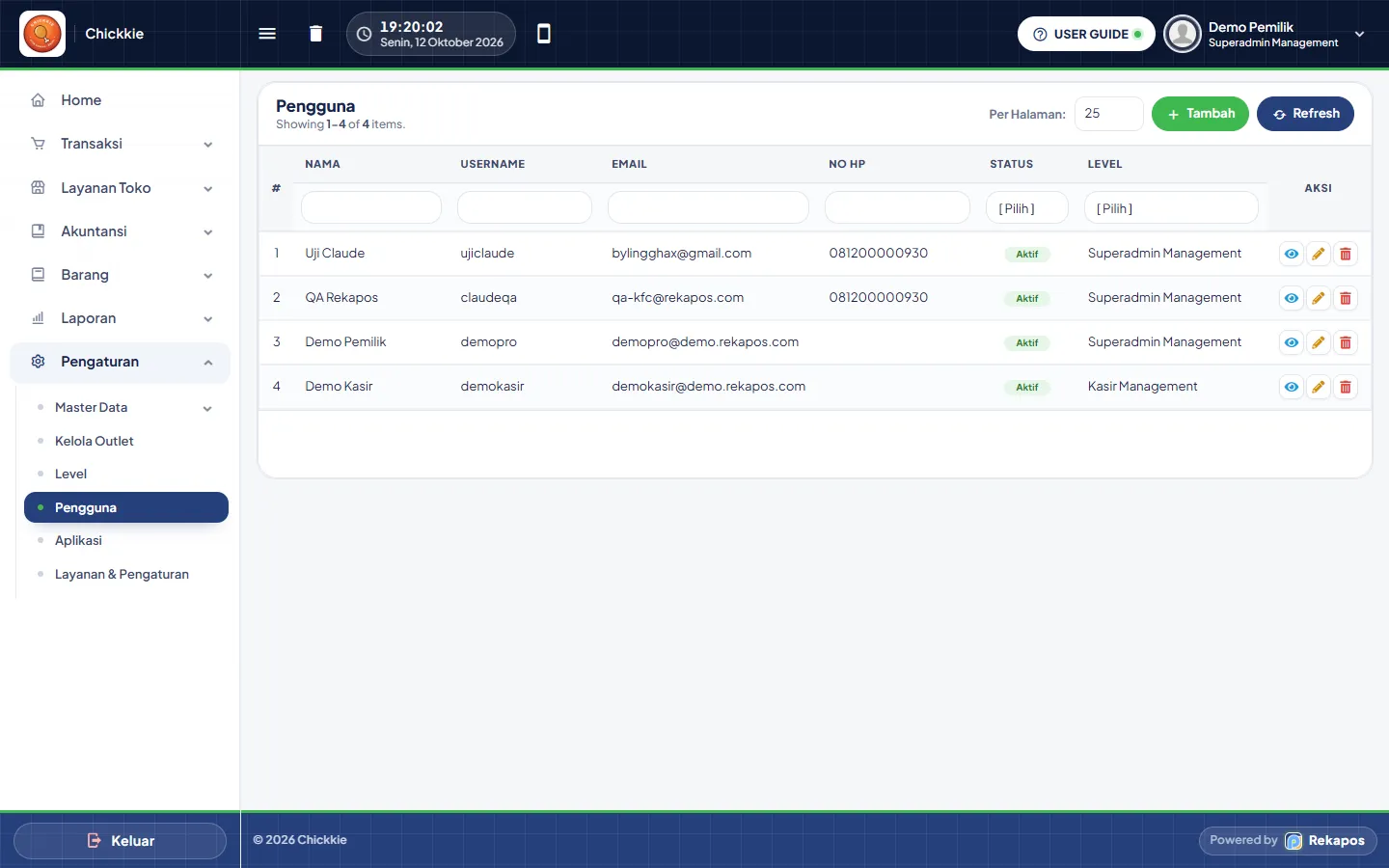
Task: Open the Level filter dropdown
Action: click(1171, 207)
